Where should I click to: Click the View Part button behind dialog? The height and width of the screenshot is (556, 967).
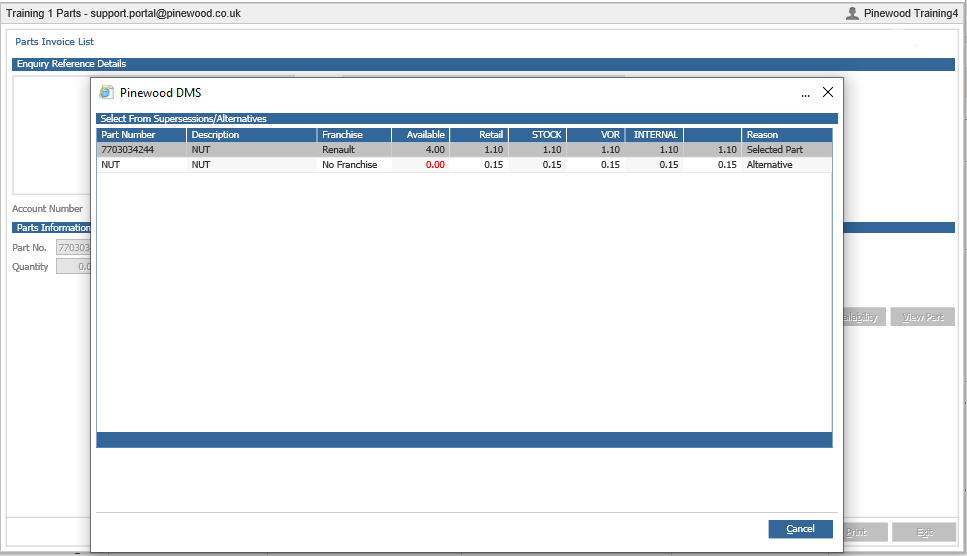[x=923, y=317]
